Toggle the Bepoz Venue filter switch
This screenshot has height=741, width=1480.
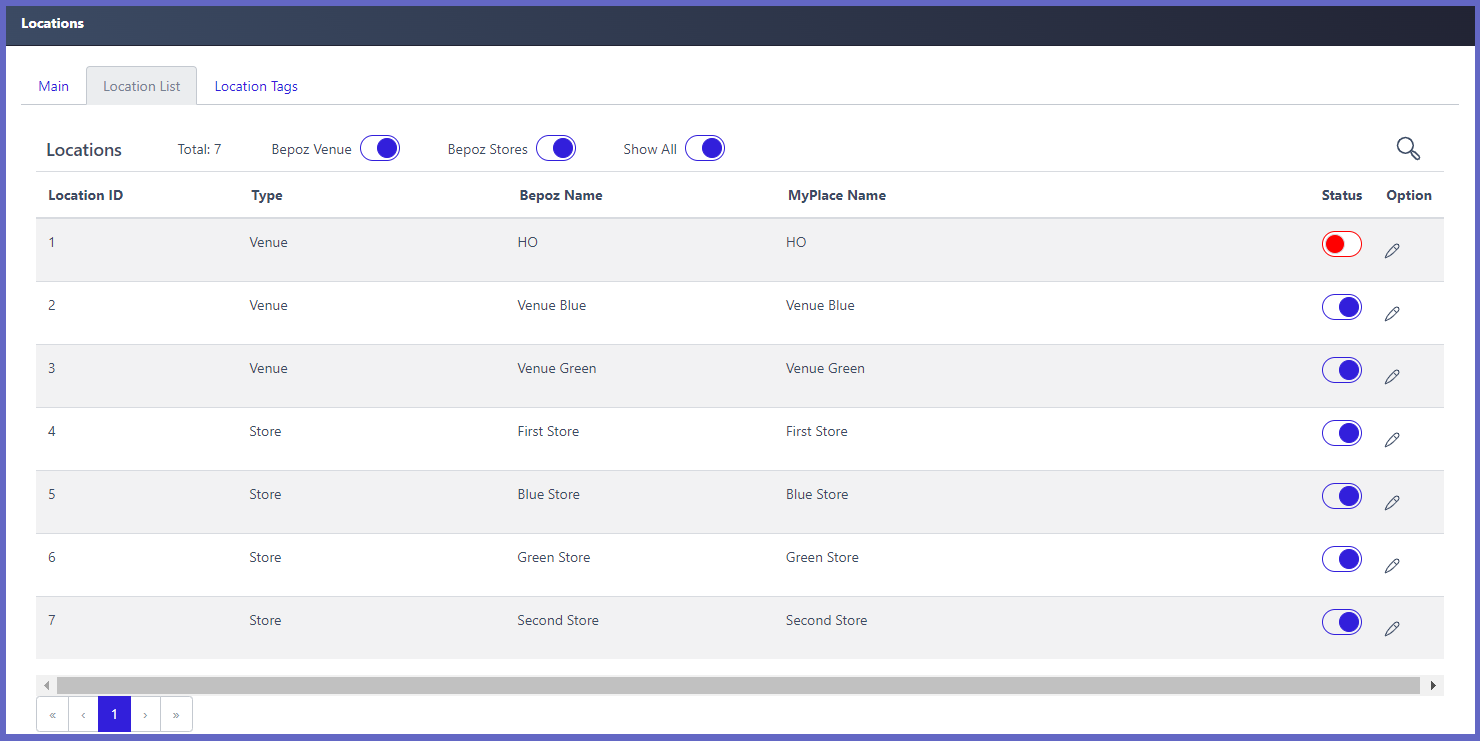point(380,148)
